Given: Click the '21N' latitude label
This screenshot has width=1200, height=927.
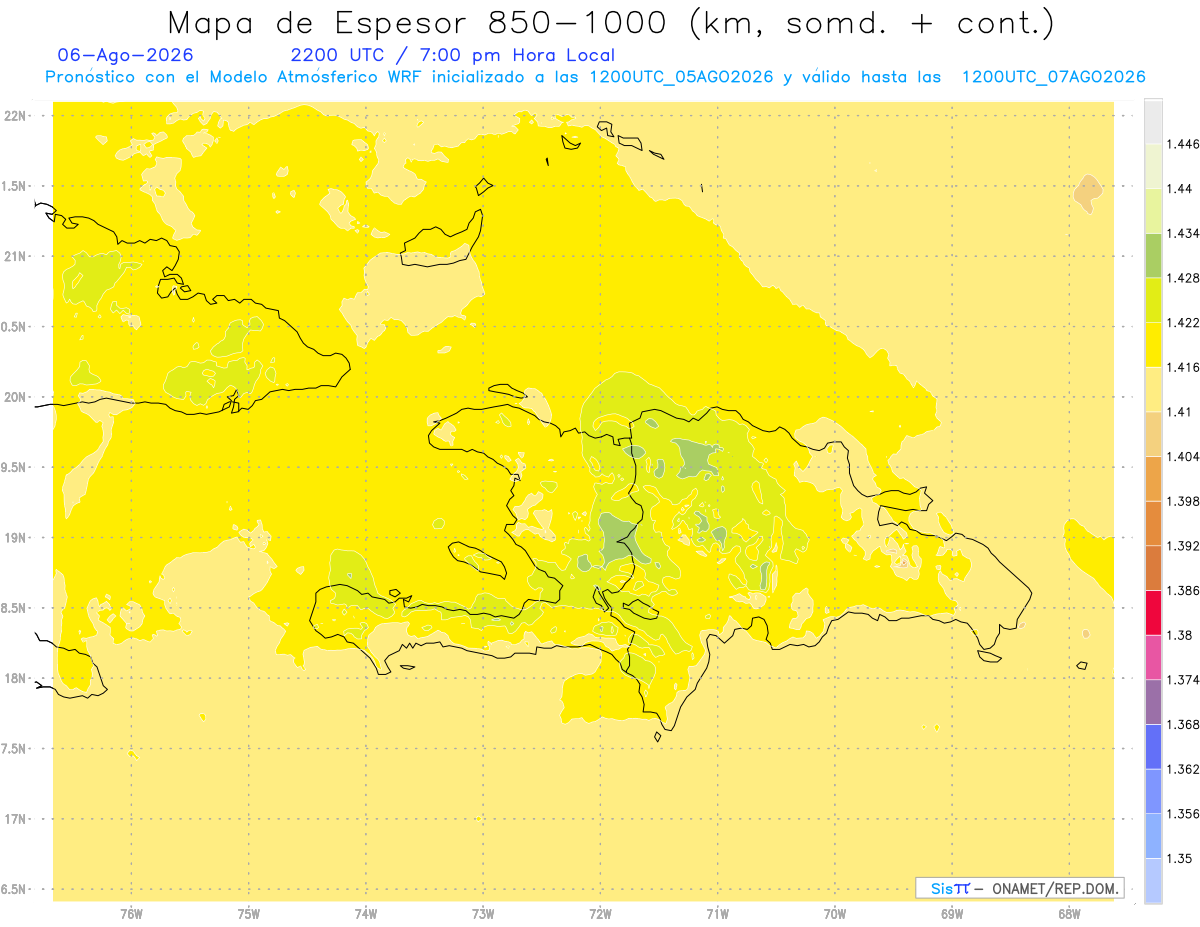Looking at the screenshot, I should 14,256.
